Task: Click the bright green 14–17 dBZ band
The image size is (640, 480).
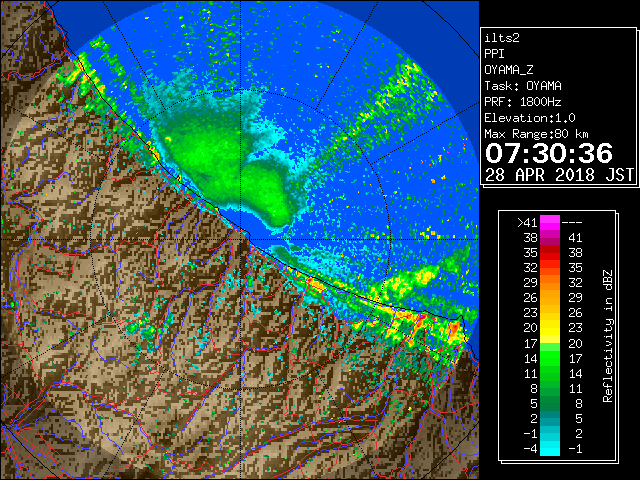Action: (x=550, y=358)
